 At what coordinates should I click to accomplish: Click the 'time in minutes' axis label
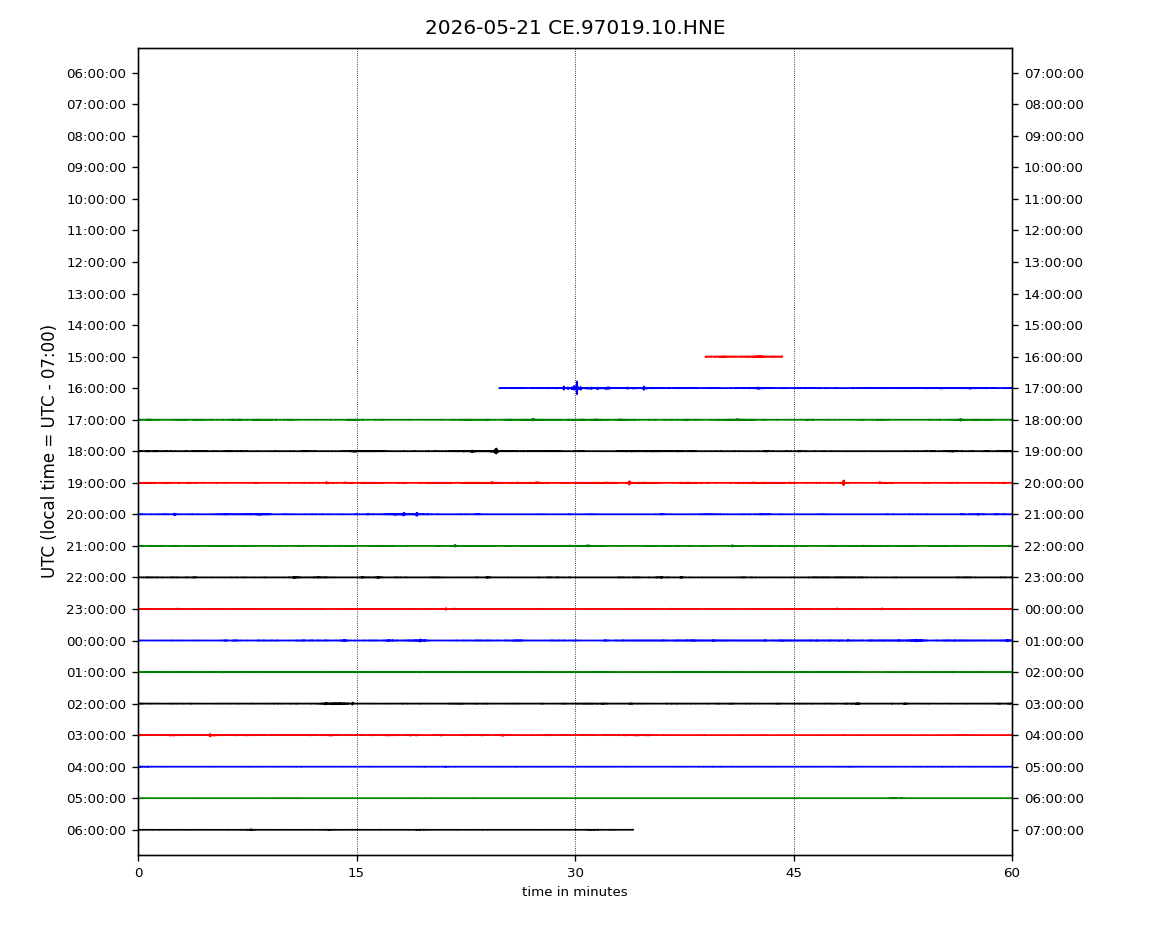point(574,892)
